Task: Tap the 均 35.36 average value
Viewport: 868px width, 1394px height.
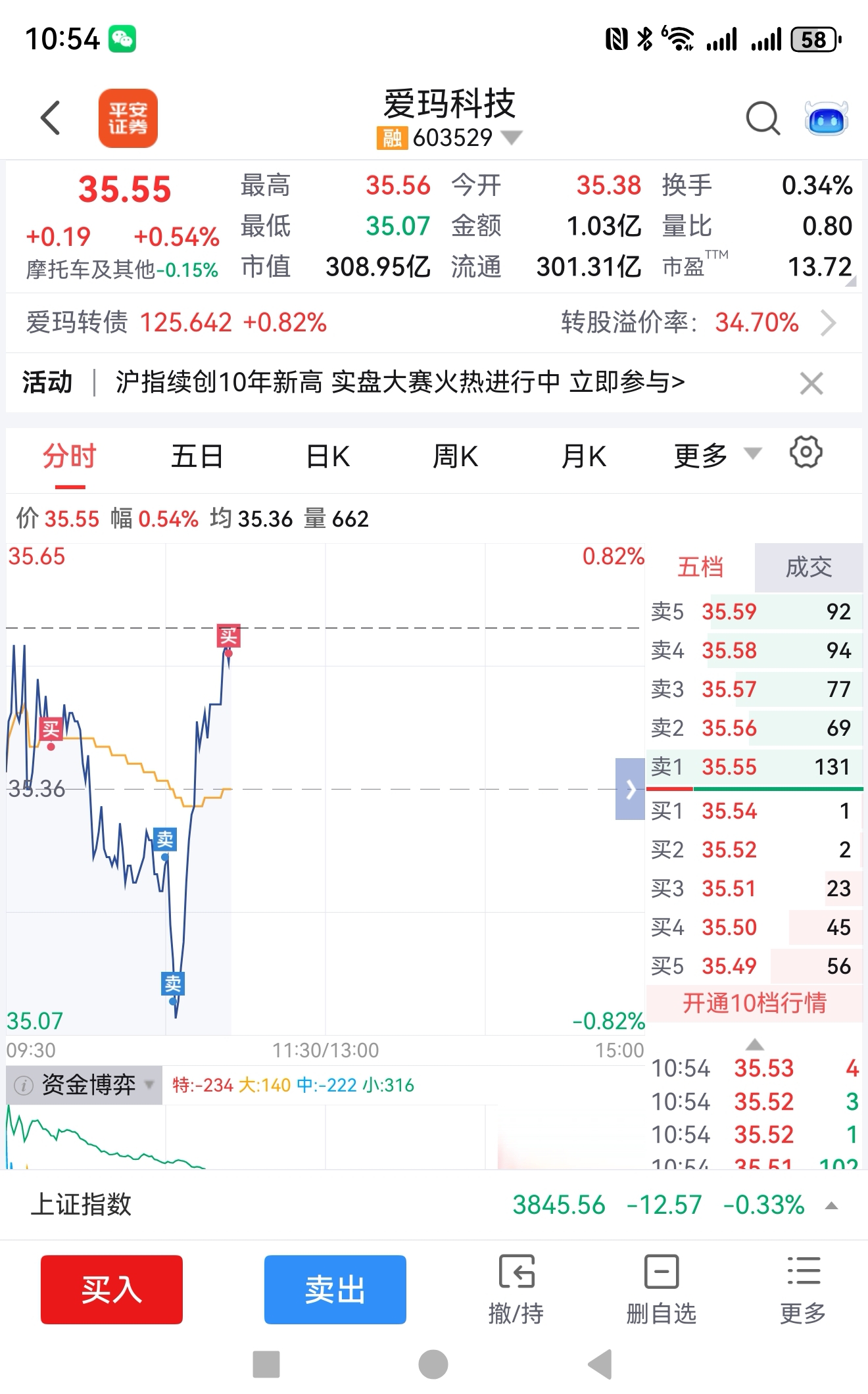Action: coord(265,519)
